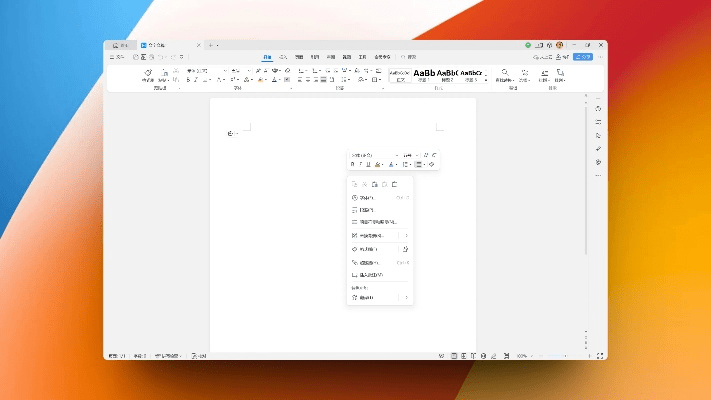
Task: Toggle Italic in the floating mini toolbar
Action: [x=360, y=164]
